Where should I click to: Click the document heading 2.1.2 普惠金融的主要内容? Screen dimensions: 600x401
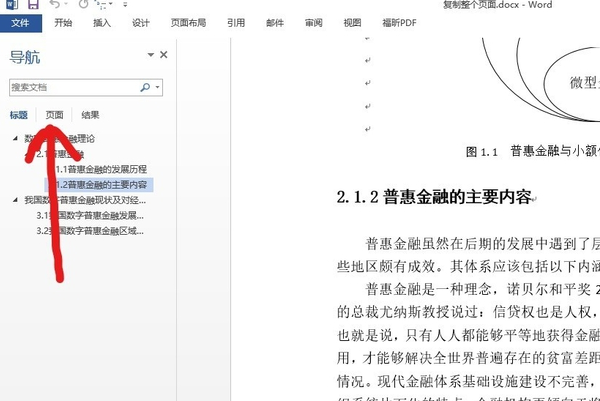(x=434, y=197)
